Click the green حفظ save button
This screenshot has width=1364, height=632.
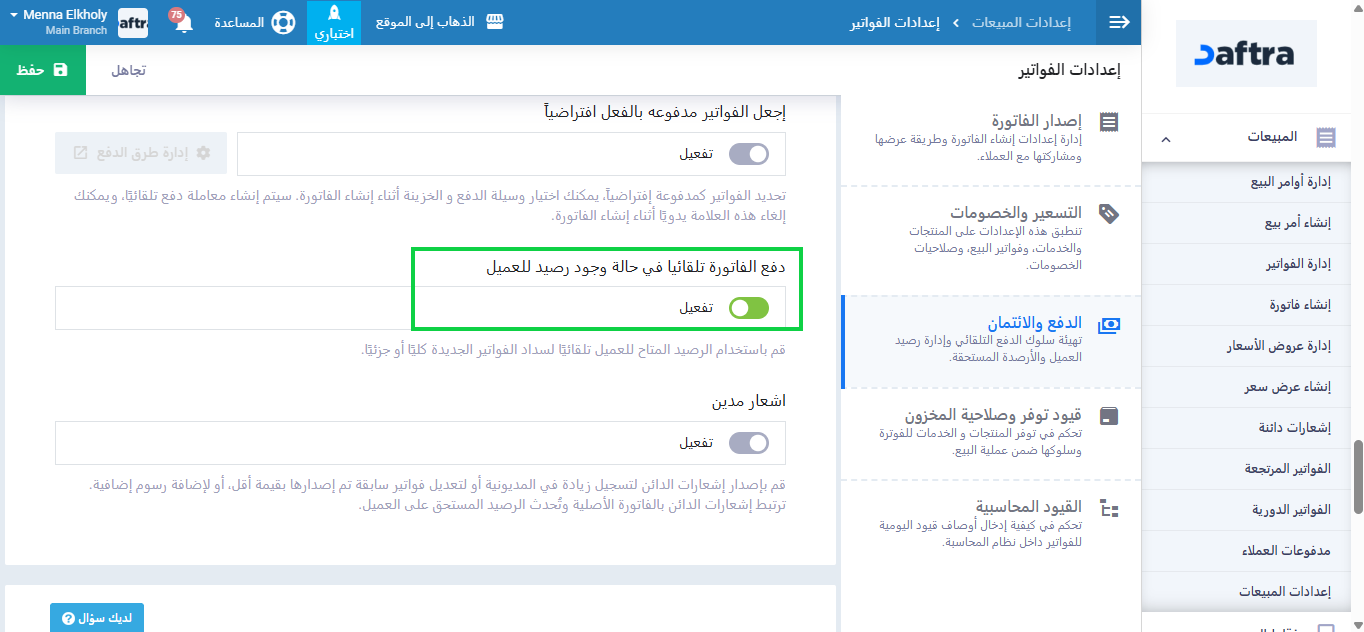click(43, 70)
